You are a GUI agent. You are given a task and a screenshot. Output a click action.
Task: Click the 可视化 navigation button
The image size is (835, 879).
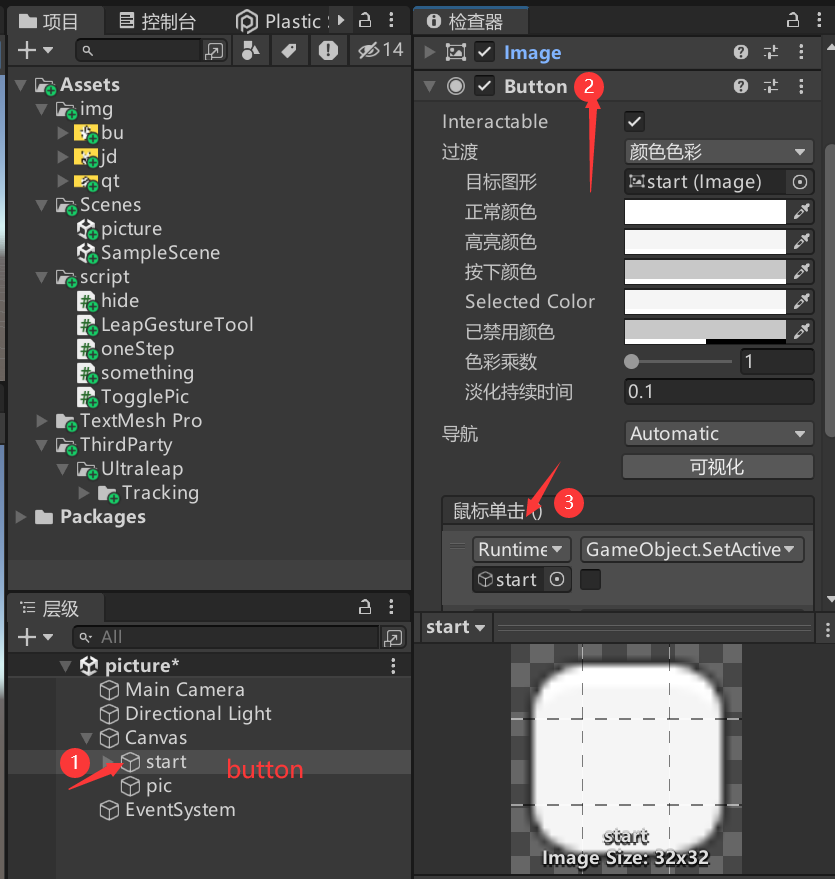tap(718, 466)
